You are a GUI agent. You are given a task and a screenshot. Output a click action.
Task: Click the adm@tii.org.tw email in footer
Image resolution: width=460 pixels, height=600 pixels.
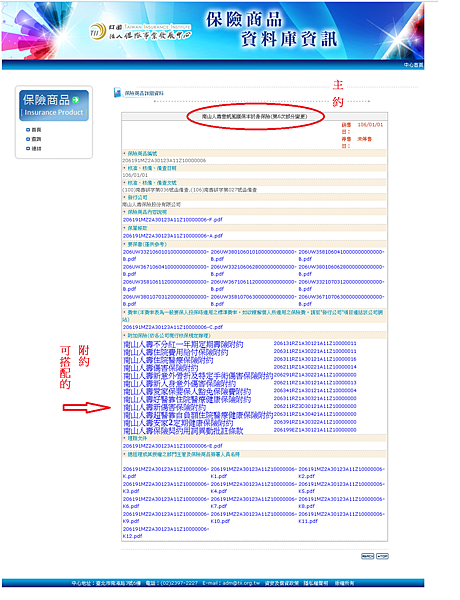(x=241, y=583)
